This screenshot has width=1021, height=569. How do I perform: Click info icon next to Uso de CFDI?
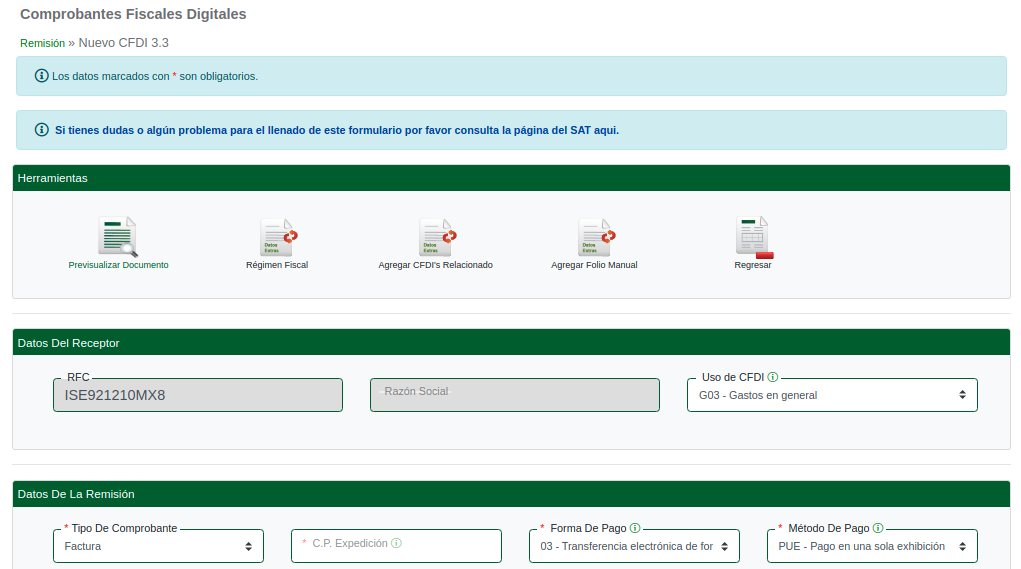pos(773,378)
